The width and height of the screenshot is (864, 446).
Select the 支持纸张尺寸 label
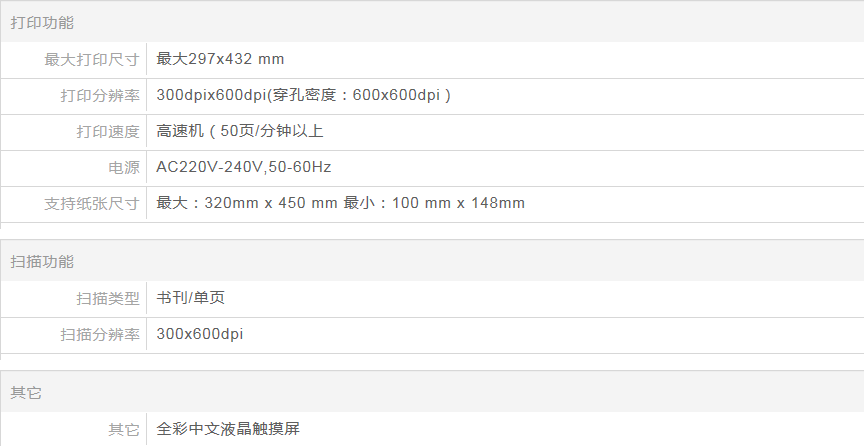(x=92, y=204)
